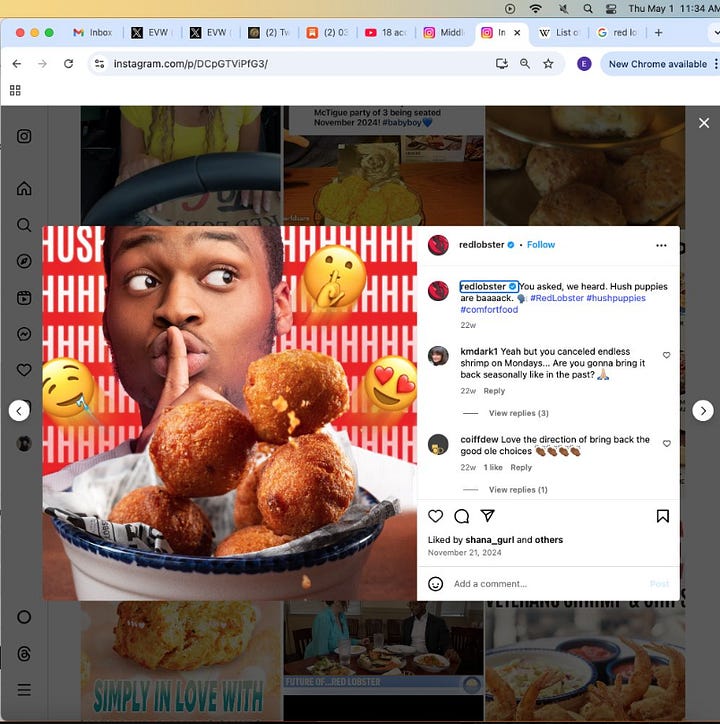Open coiffdew's avatar picture
This screenshot has height=724, width=720.
[438, 445]
